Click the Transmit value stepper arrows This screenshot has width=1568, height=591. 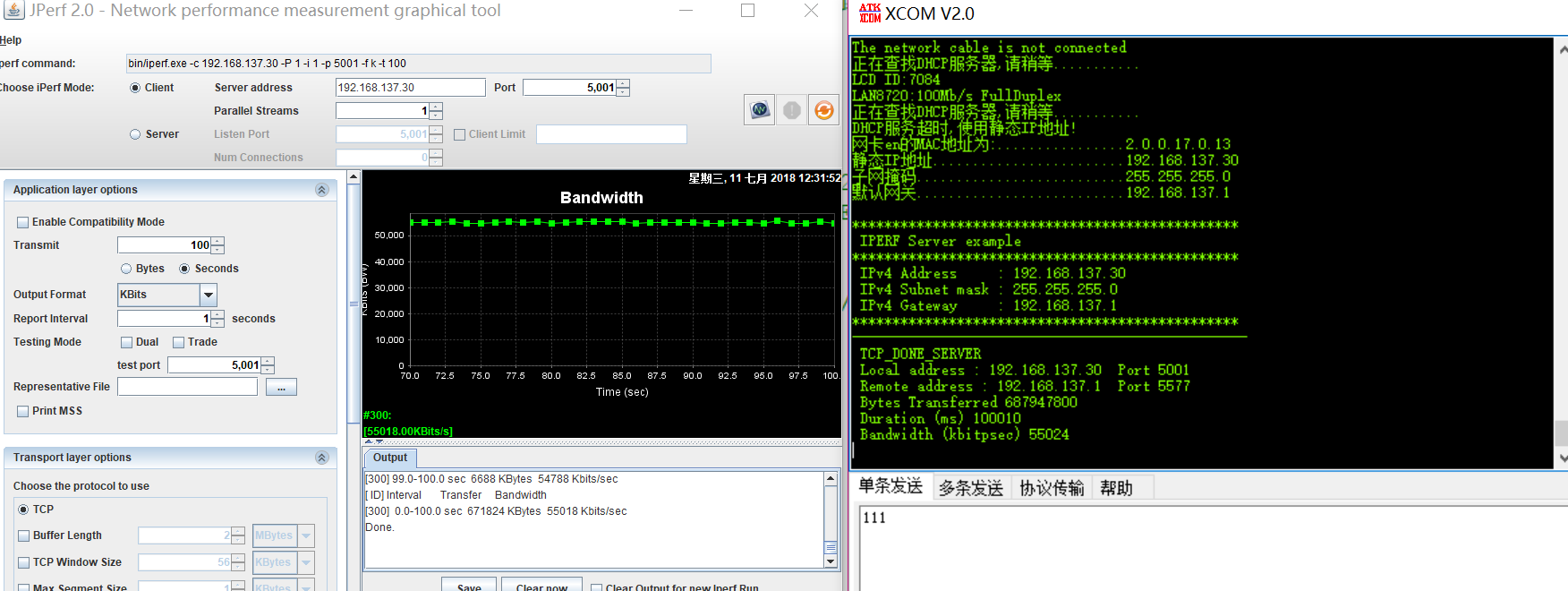click(x=217, y=245)
